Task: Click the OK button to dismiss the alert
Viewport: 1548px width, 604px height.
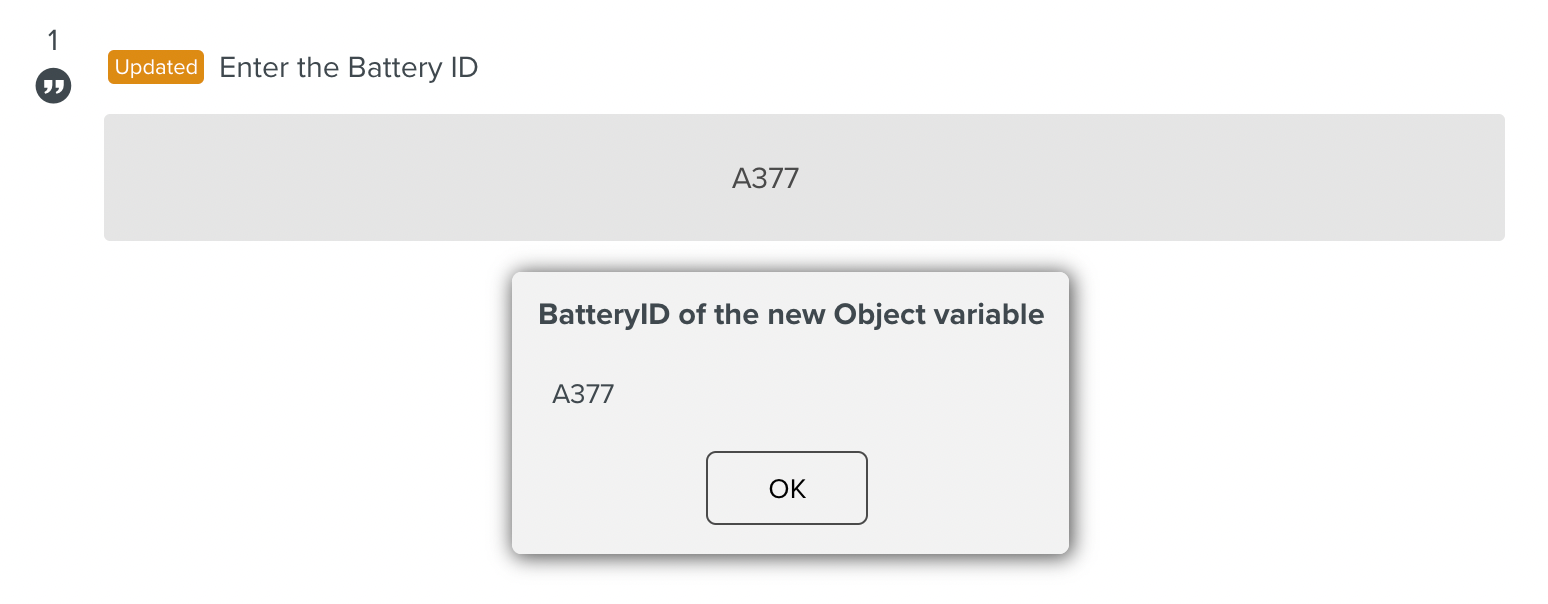Action: (x=786, y=488)
